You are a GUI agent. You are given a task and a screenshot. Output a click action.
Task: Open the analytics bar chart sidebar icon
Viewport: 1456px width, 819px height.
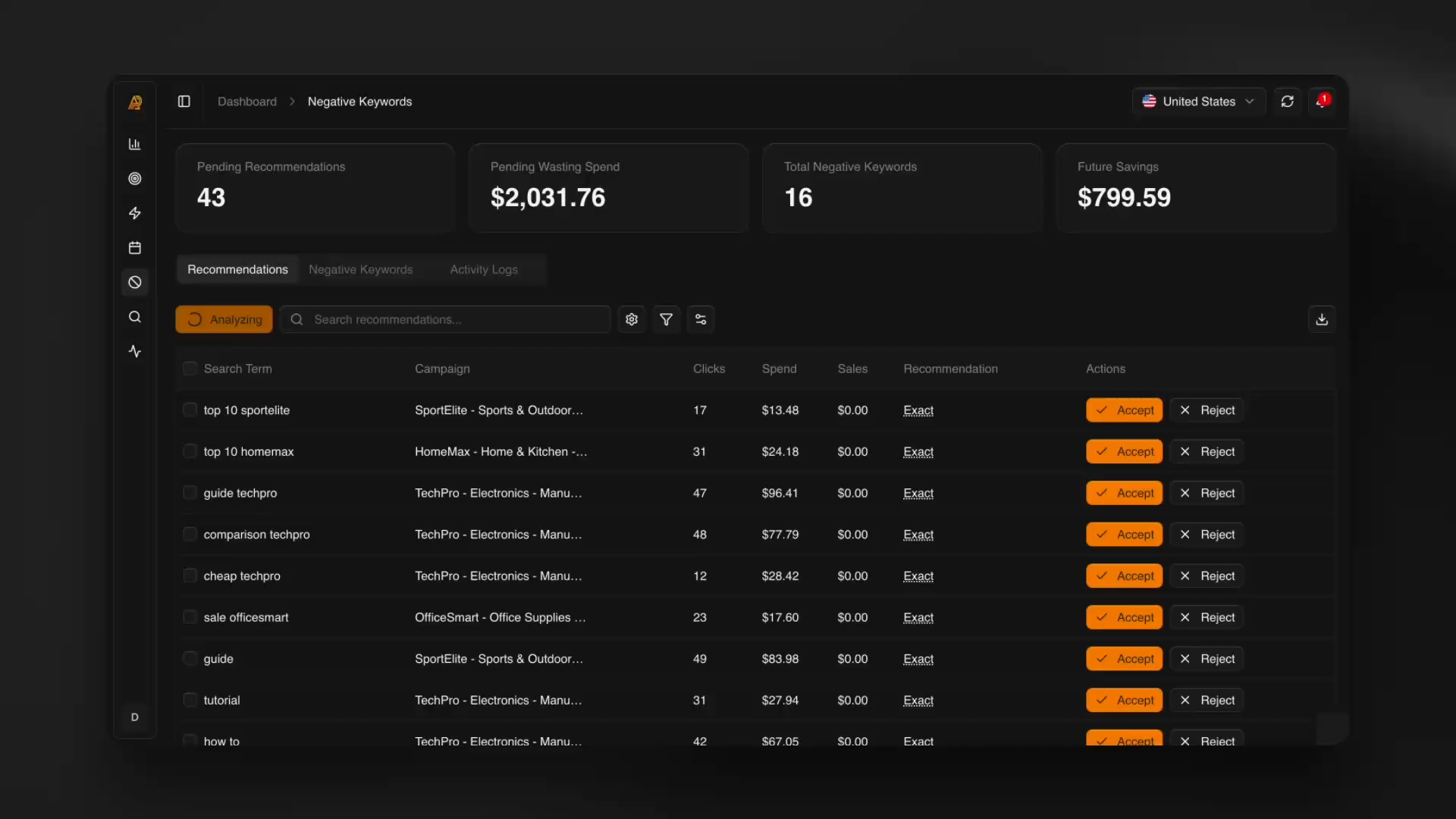point(135,144)
